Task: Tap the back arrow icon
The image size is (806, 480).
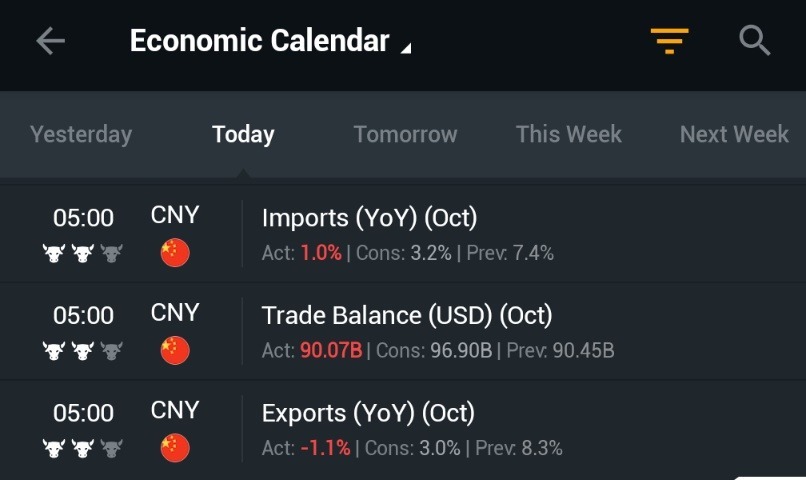Action: [x=50, y=41]
